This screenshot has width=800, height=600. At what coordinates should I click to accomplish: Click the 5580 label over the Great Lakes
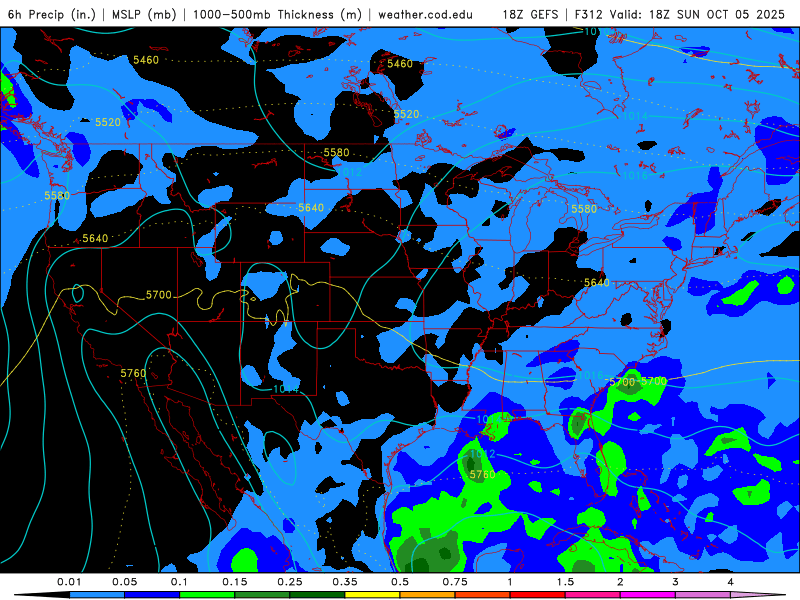coord(584,209)
